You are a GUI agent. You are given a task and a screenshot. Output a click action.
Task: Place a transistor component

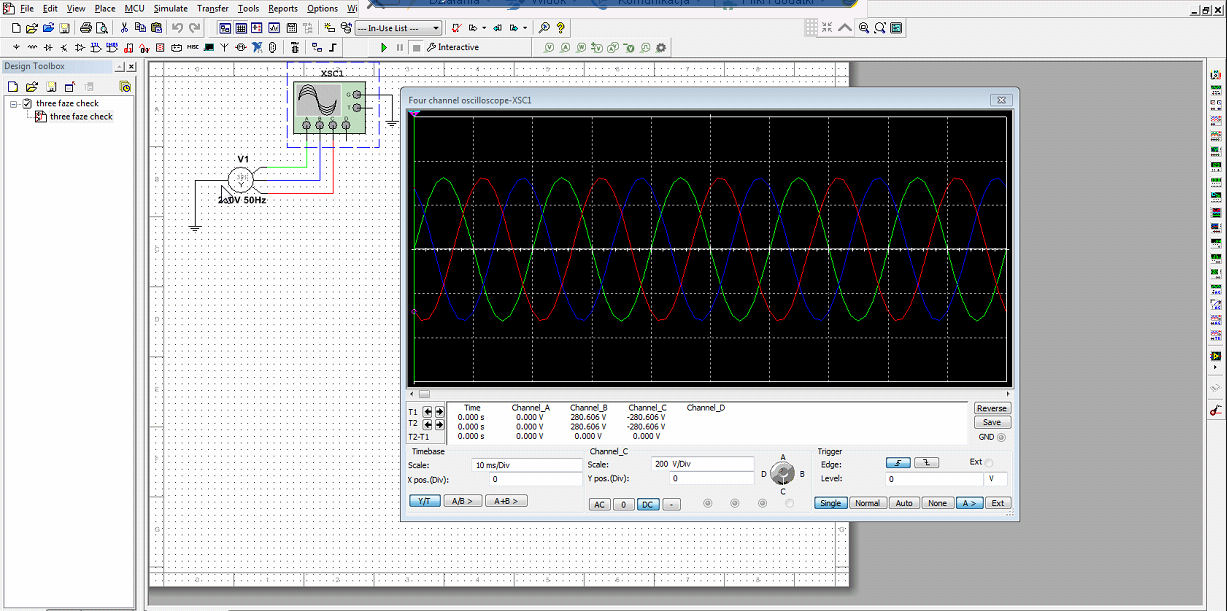point(64,47)
